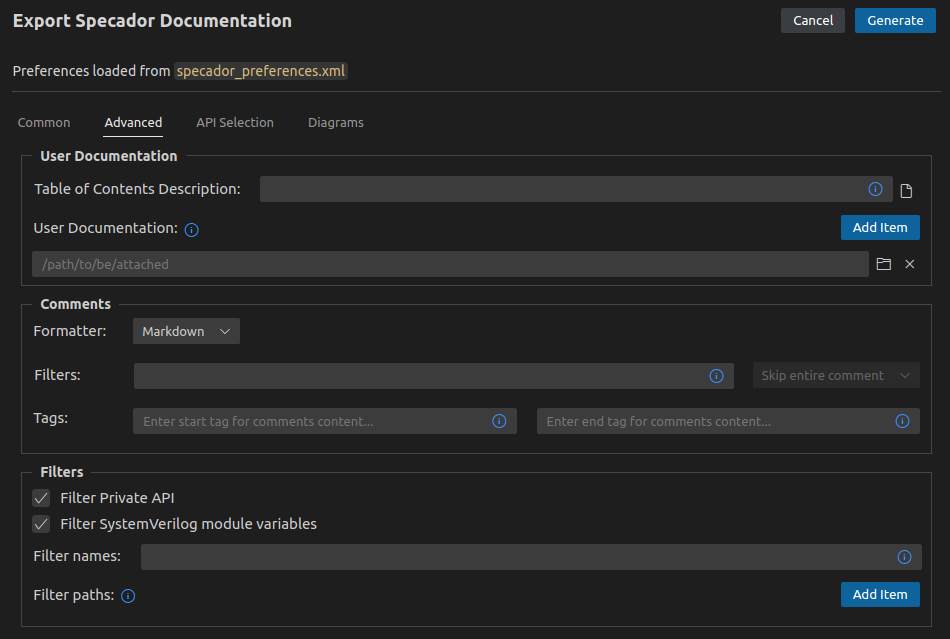The image size is (950, 639).
Task: Click the info icon in the Table of Contents field
Action: coord(875,189)
